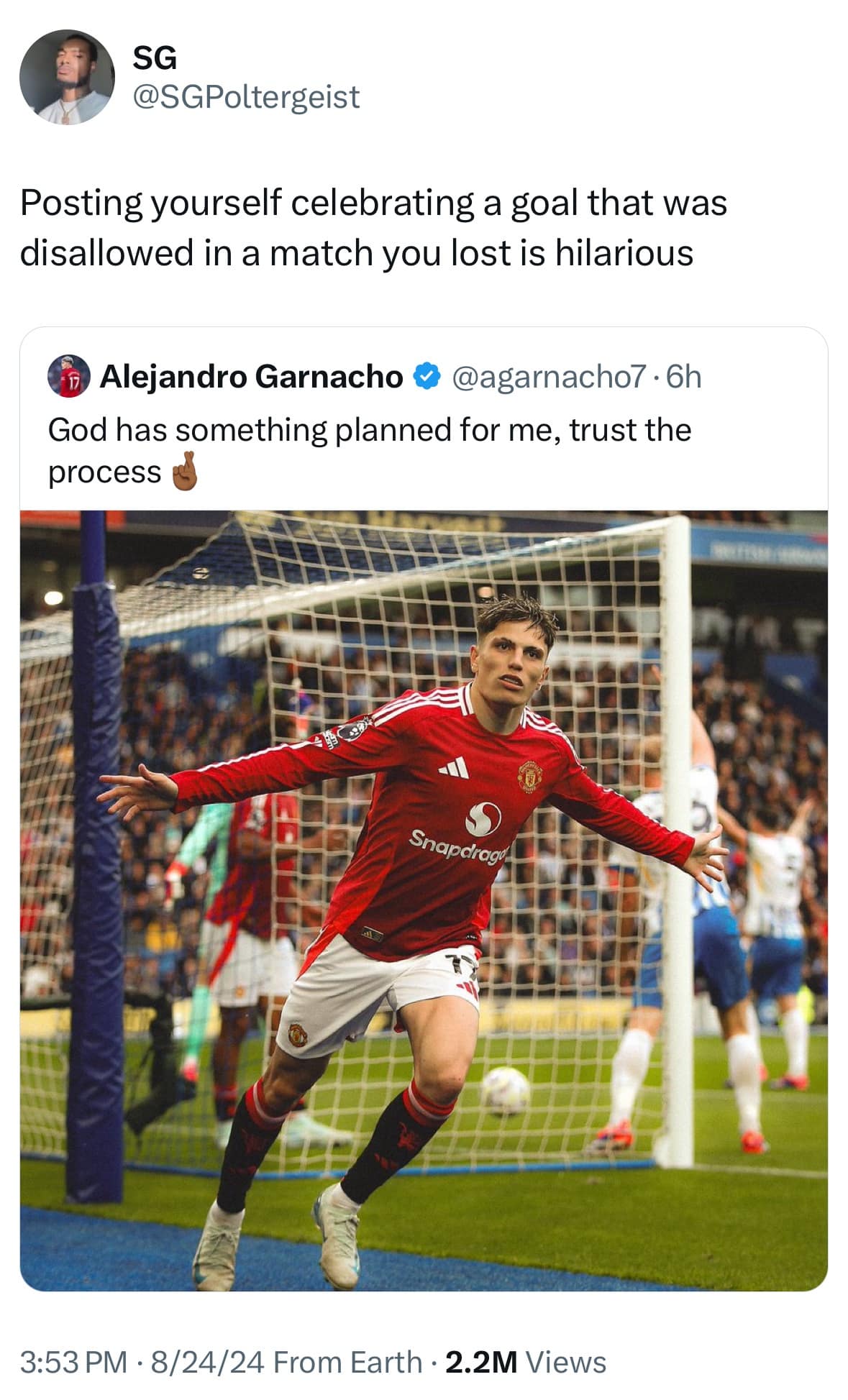Click the Adidas logo on the red shirt
The image size is (848, 1400).
pyautogui.click(x=455, y=768)
